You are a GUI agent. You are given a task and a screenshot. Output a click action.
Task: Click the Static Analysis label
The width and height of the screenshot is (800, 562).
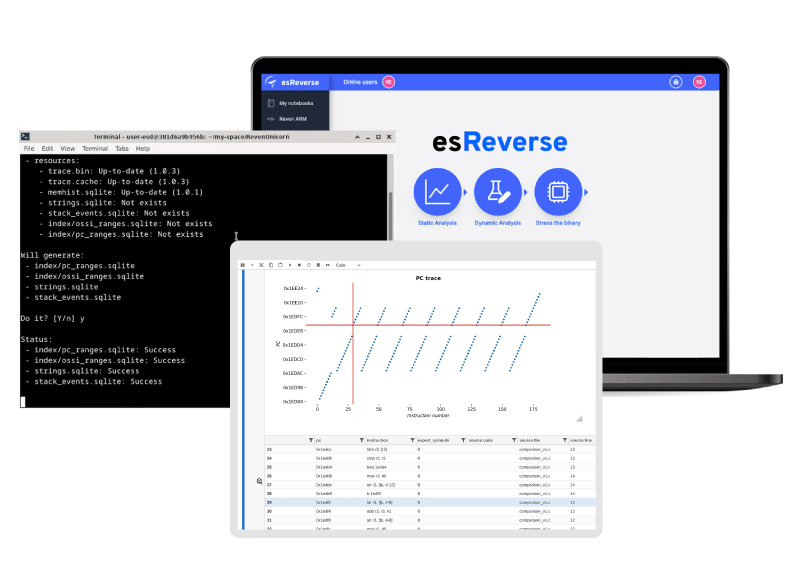click(x=437, y=223)
